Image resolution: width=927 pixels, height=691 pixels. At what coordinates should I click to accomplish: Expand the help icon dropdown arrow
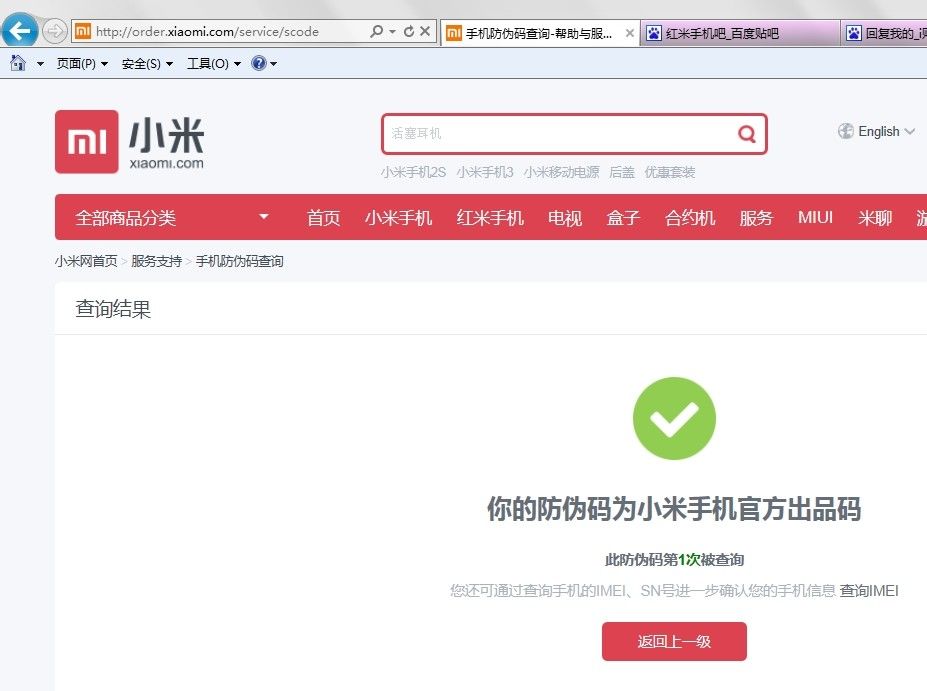click(273, 64)
